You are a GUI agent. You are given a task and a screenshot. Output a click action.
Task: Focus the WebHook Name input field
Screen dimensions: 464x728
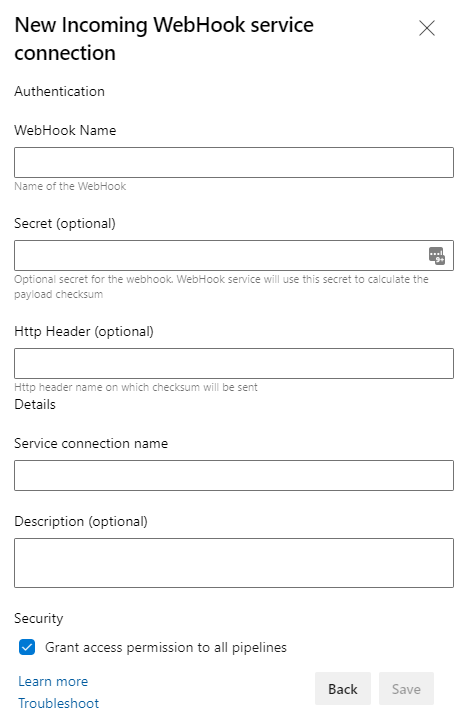(x=234, y=162)
